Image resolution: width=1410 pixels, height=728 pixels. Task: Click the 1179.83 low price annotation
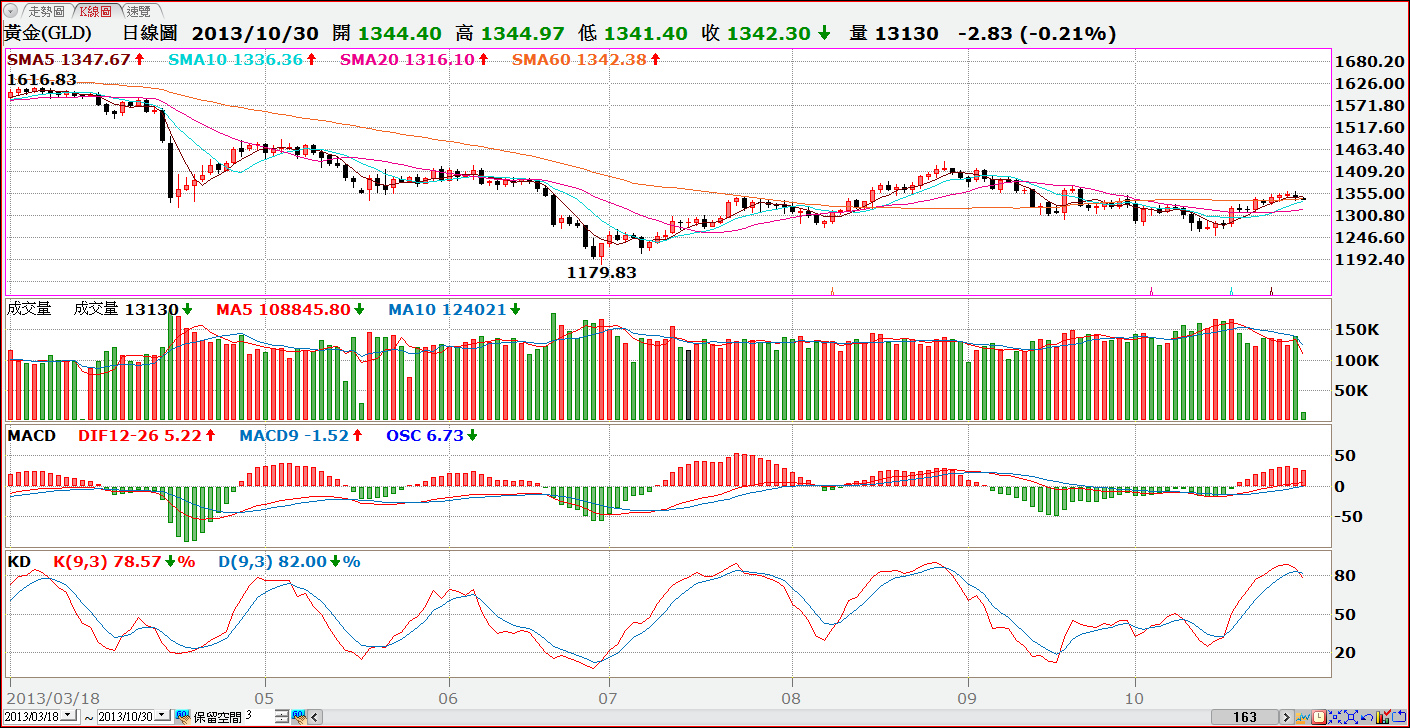click(602, 271)
